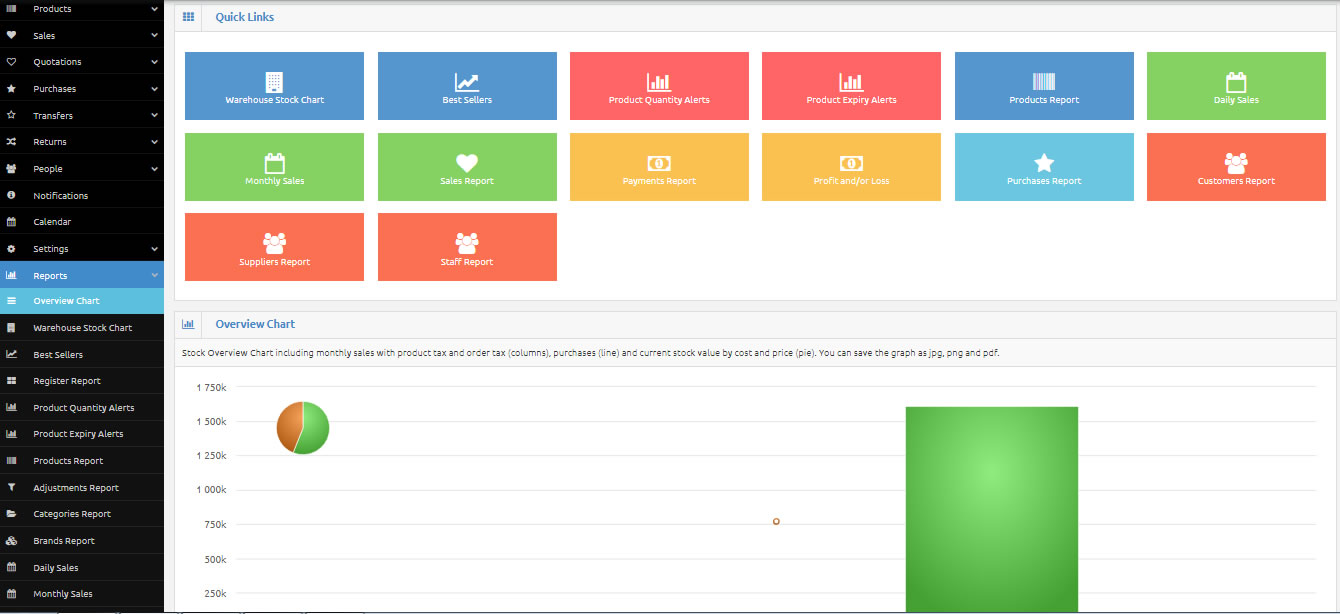
Task: Open the Product Expiry Alerts tile
Action: pyautogui.click(x=851, y=87)
